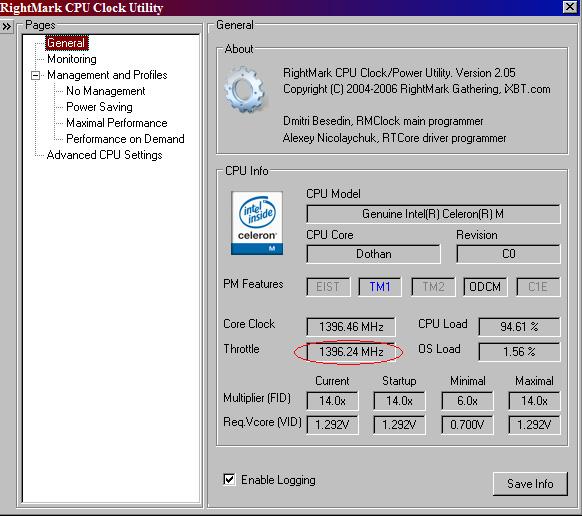
Task: Toggle the Enable Logging checkbox
Action: pyautogui.click(x=229, y=479)
